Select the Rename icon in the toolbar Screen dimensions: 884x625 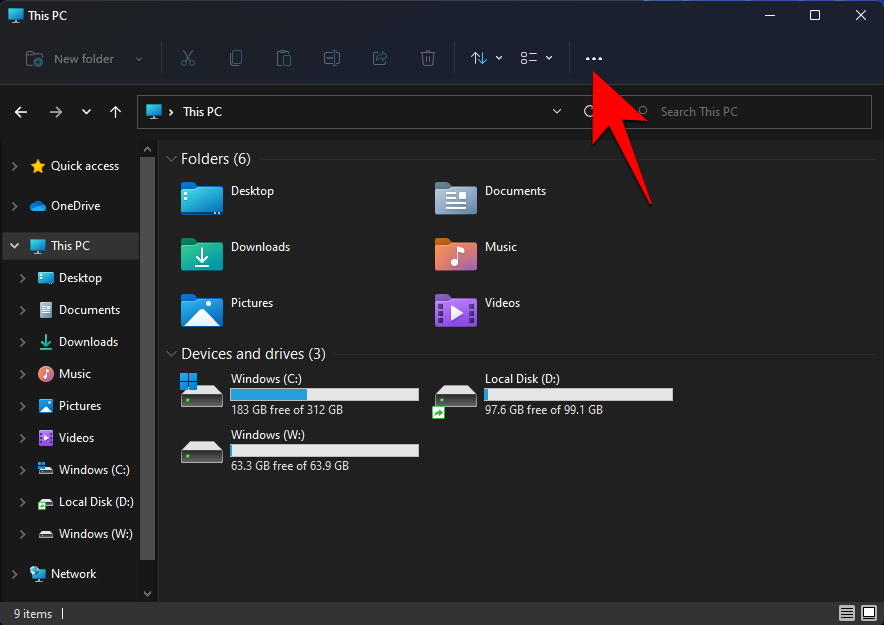point(332,58)
